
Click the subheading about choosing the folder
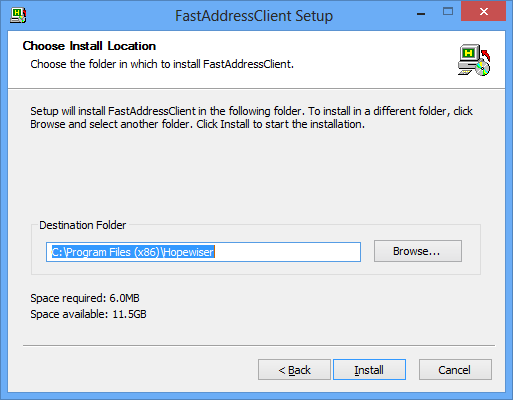pos(162,64)
